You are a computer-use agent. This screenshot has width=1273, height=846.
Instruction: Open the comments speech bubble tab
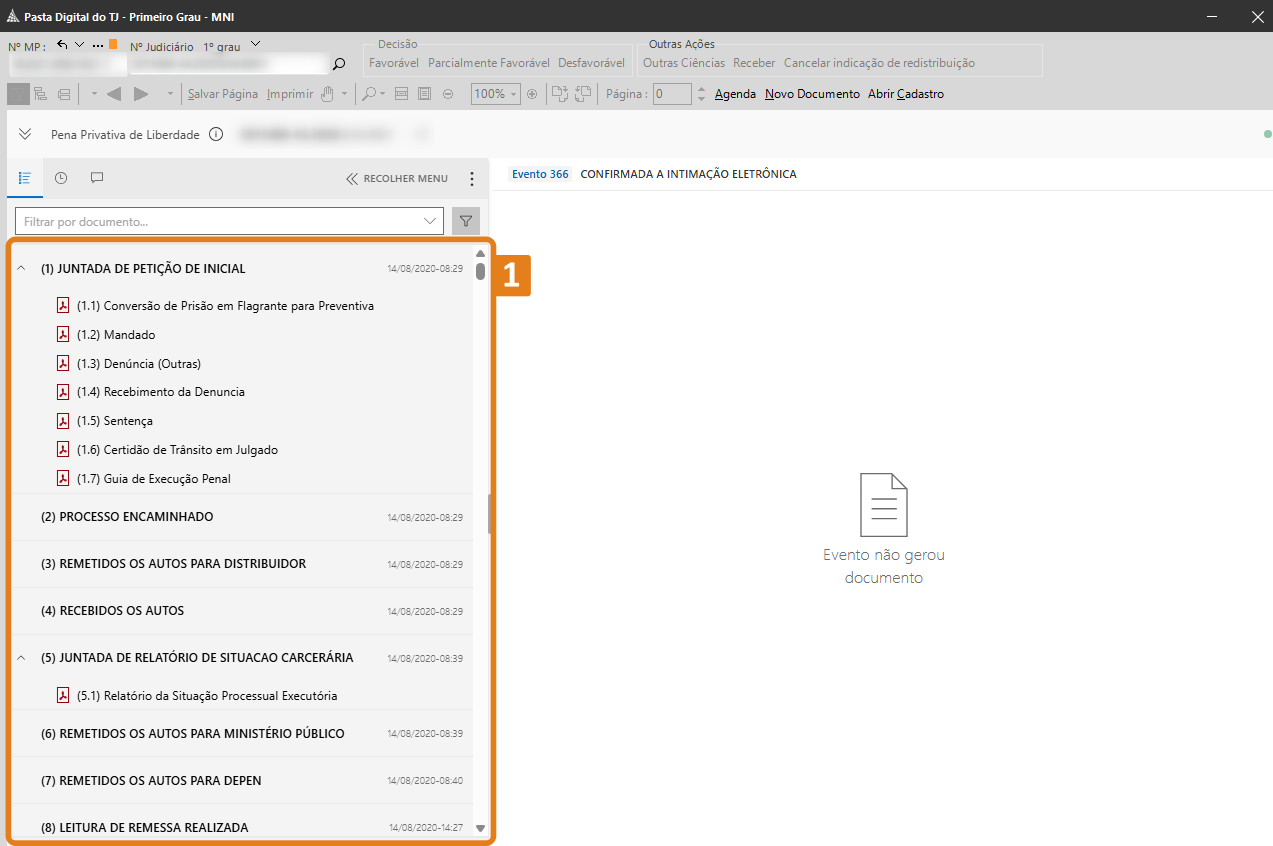click(97, 178)
